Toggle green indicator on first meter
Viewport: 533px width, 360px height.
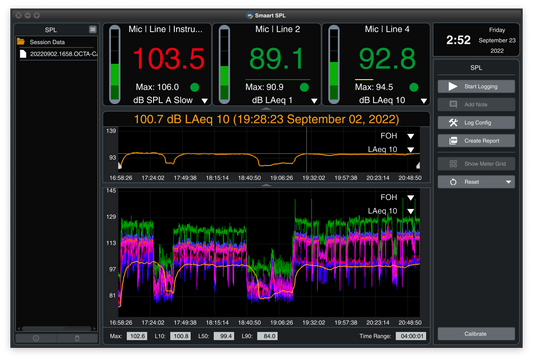pos(195,87)
